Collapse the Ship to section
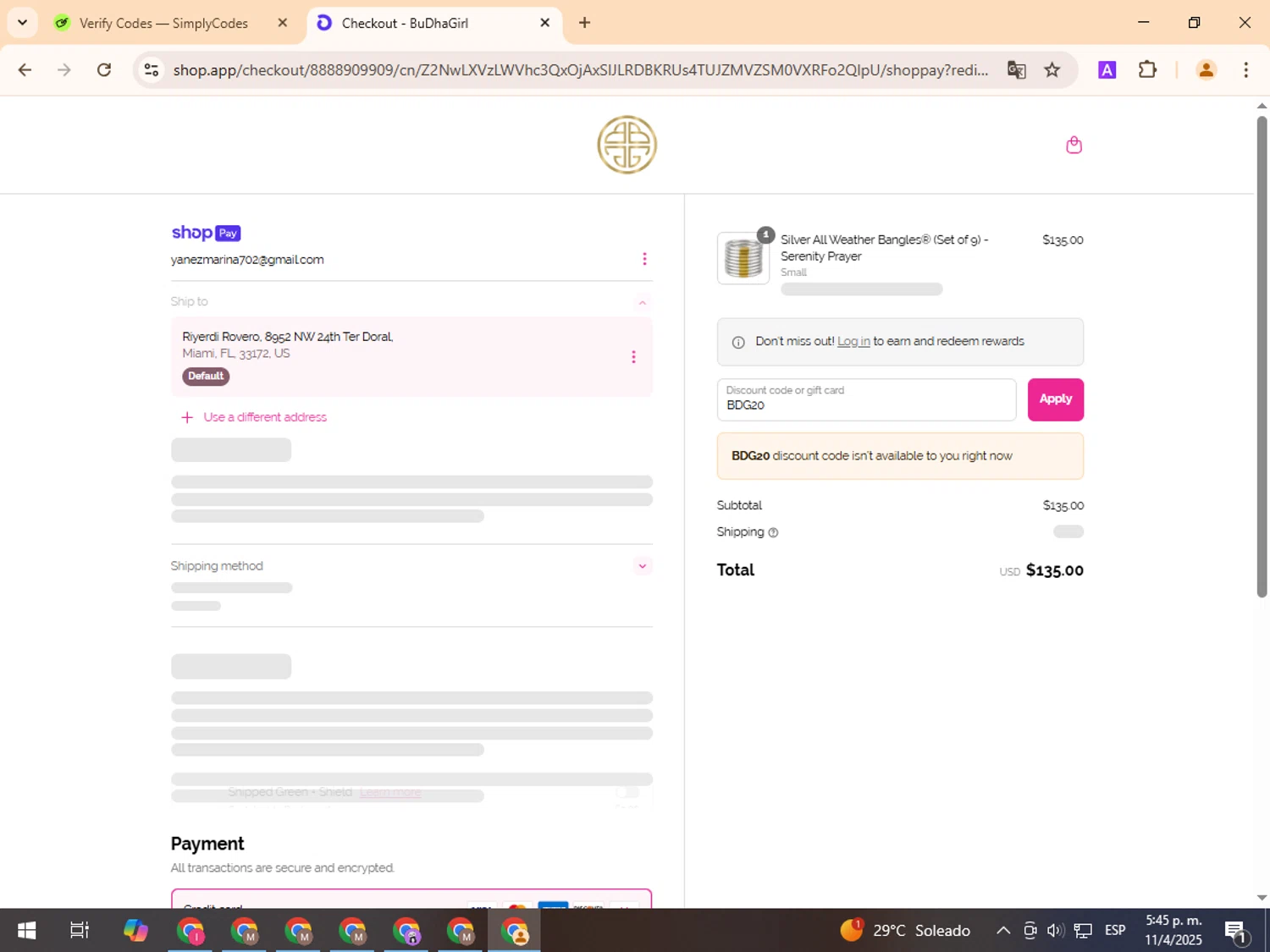 coord(643,302)
